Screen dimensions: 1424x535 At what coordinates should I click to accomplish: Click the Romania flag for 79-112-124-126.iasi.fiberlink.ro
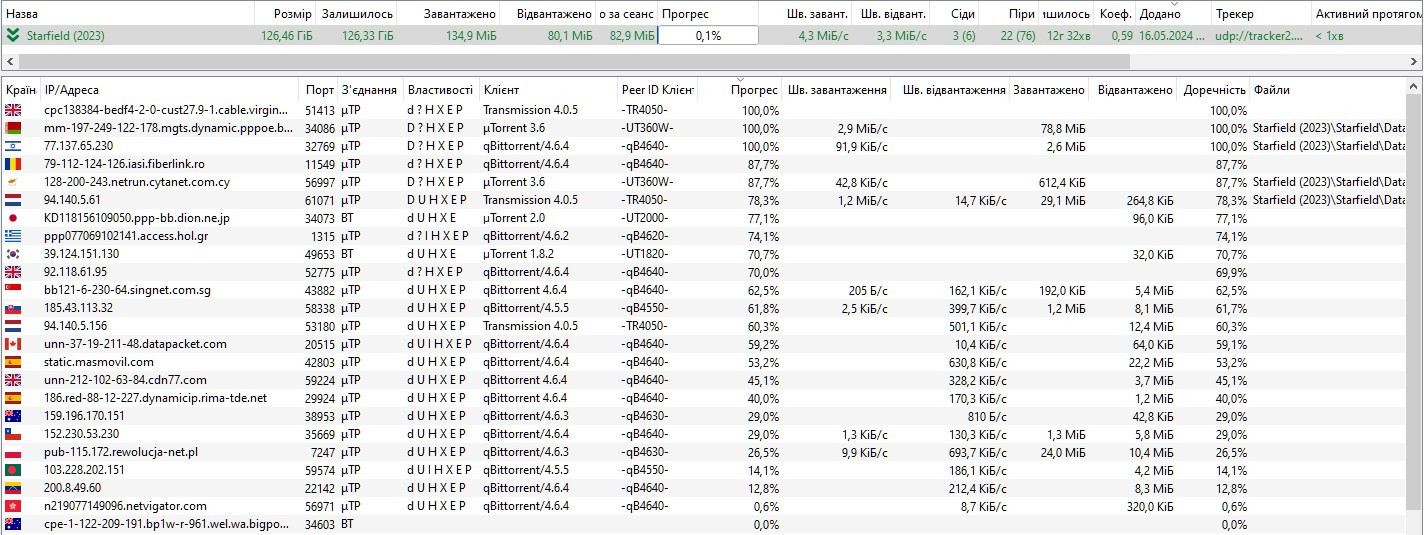click(13, 164)
